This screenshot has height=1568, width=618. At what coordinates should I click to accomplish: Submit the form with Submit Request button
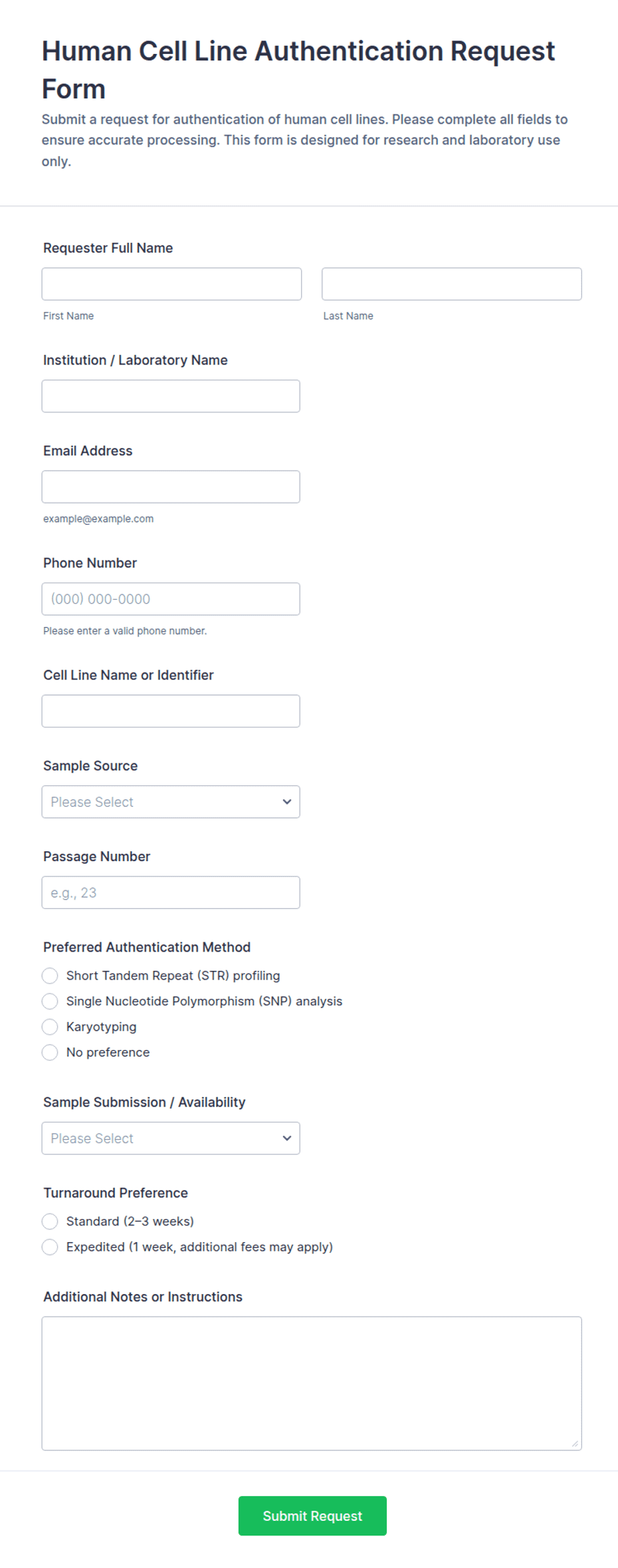312,1515
